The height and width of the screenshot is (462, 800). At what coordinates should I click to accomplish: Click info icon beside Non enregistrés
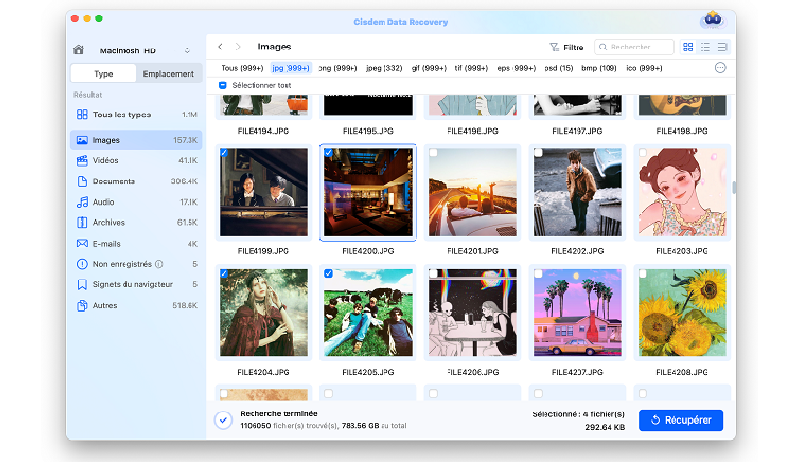pos(159,264)
